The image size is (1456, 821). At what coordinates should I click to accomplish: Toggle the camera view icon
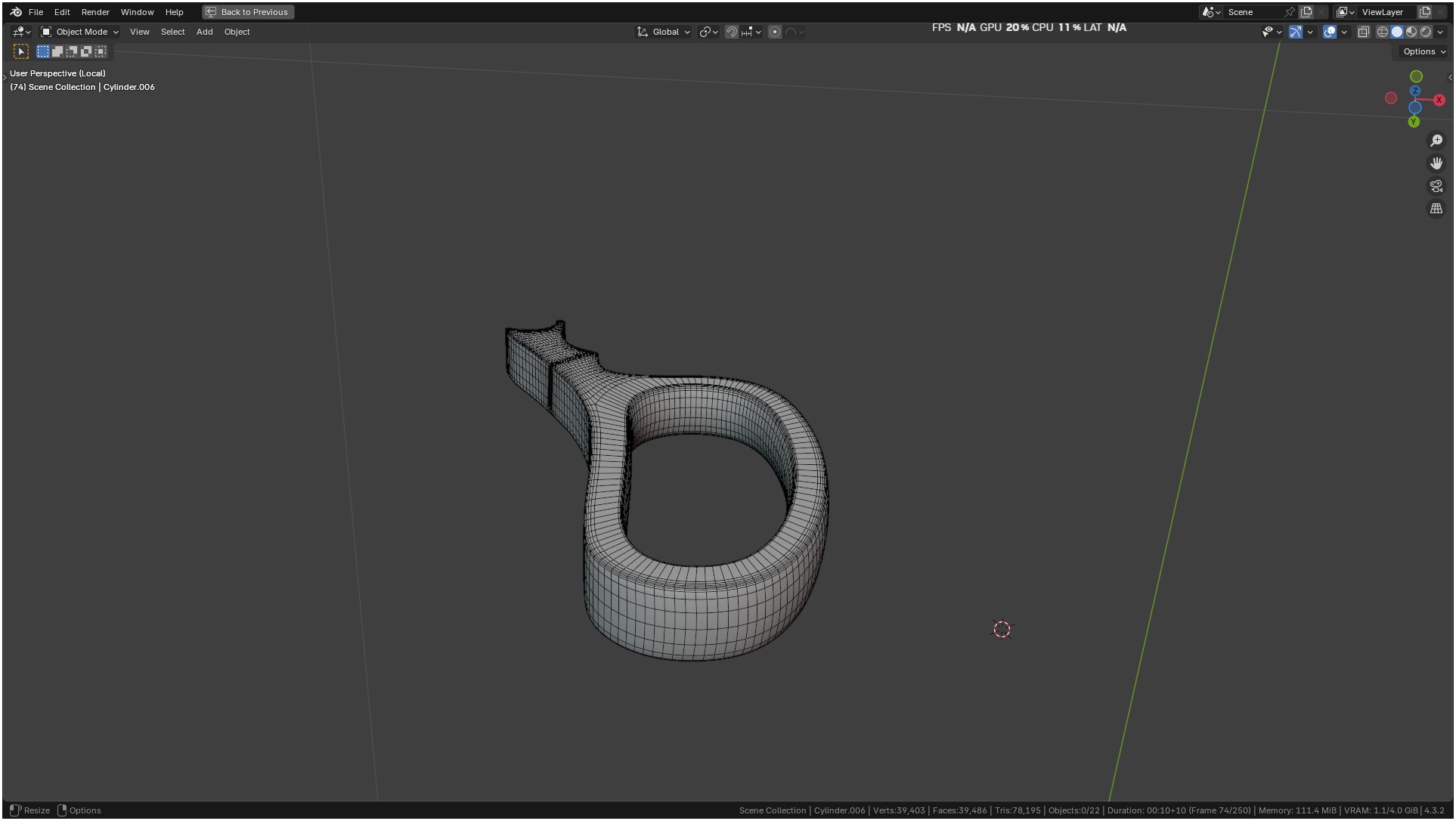point(1436,186)
